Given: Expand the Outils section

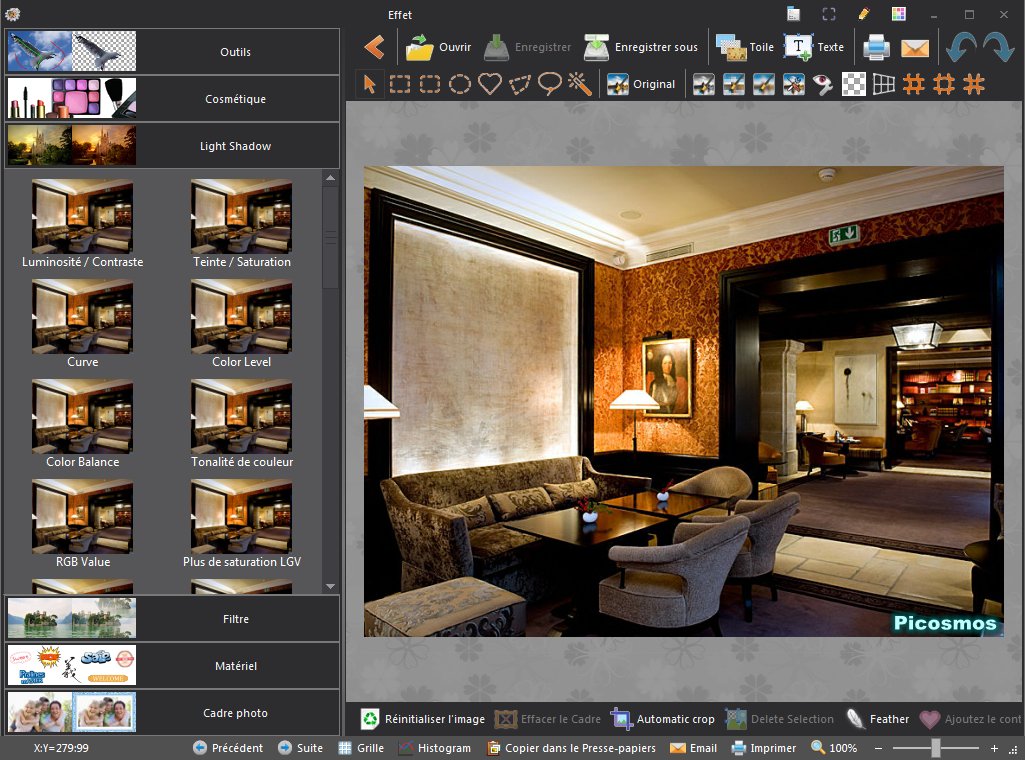Looking at the screenshot, I should coord(173,52).
